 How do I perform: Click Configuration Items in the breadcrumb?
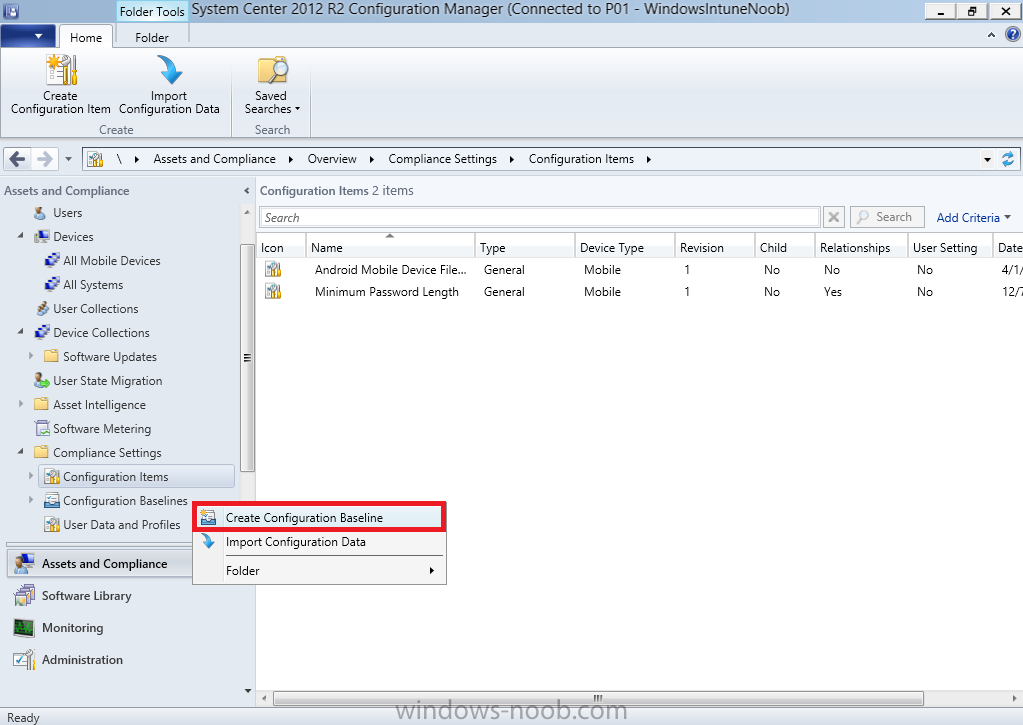click(581, 159)
